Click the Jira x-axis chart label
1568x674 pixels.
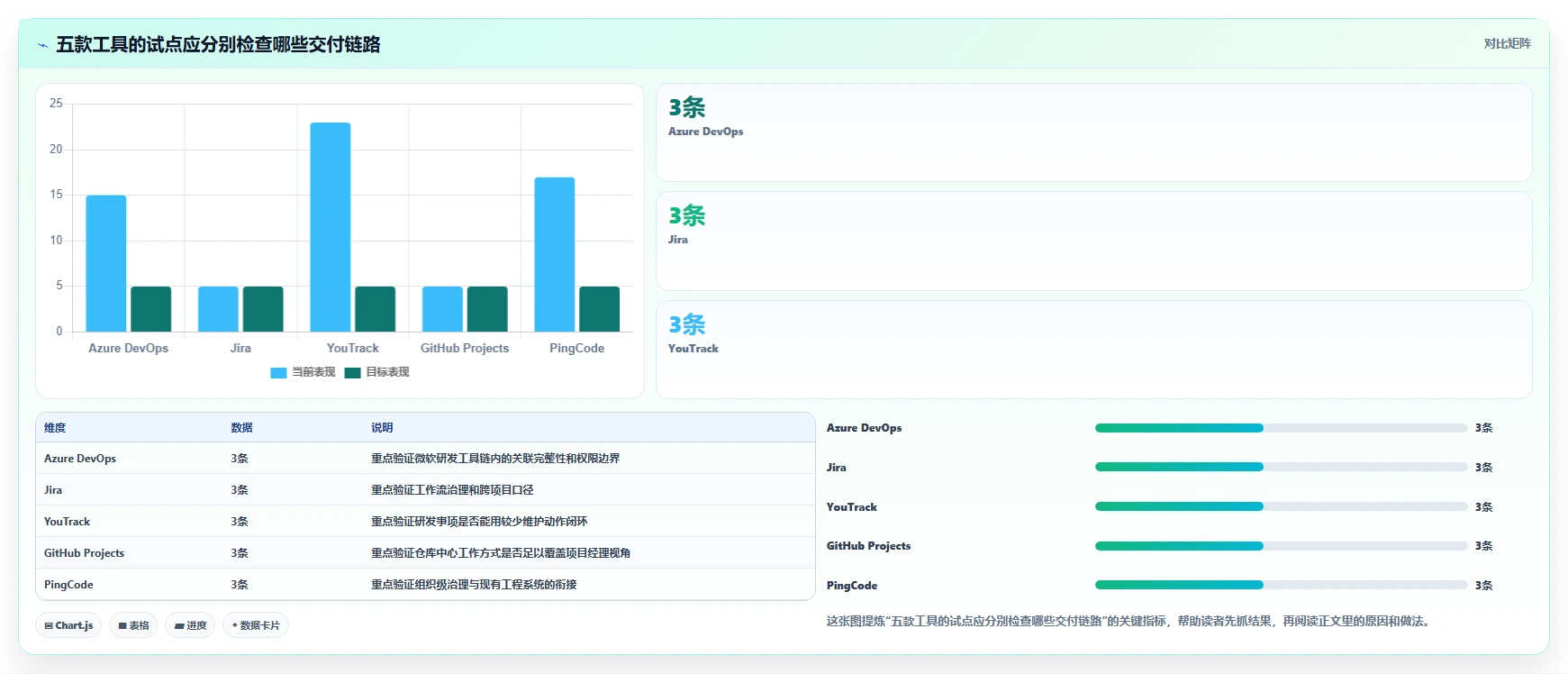(240, 348)
